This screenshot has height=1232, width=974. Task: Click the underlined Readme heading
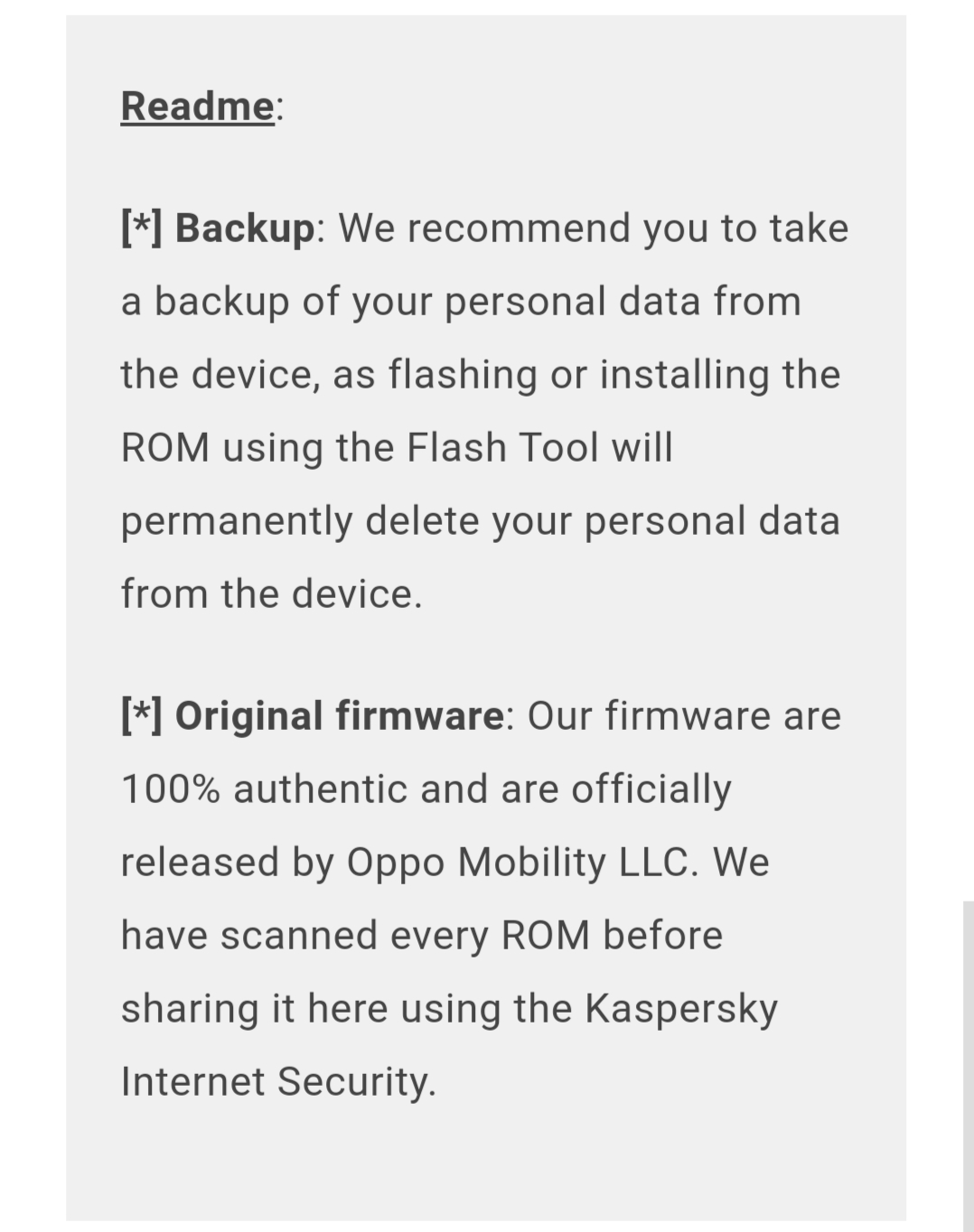[197, 106]
